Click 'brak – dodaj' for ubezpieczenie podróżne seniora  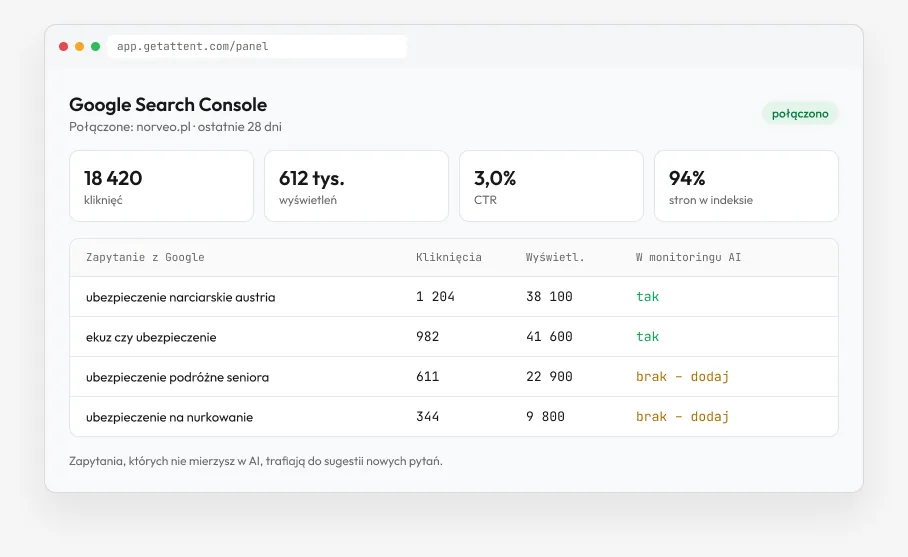[x=682, y=376]
